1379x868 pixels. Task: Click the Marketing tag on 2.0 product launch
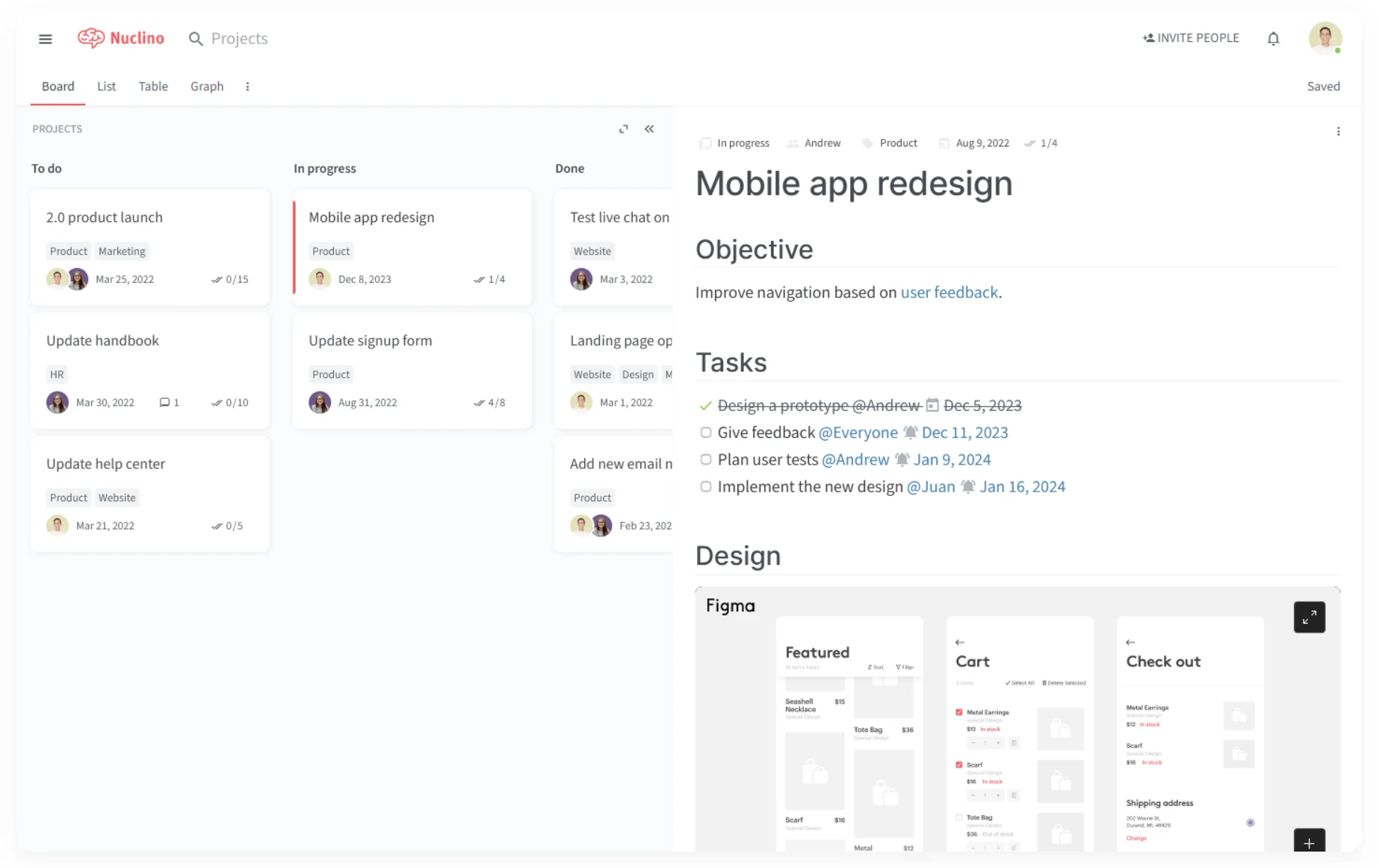click(122, 252)
